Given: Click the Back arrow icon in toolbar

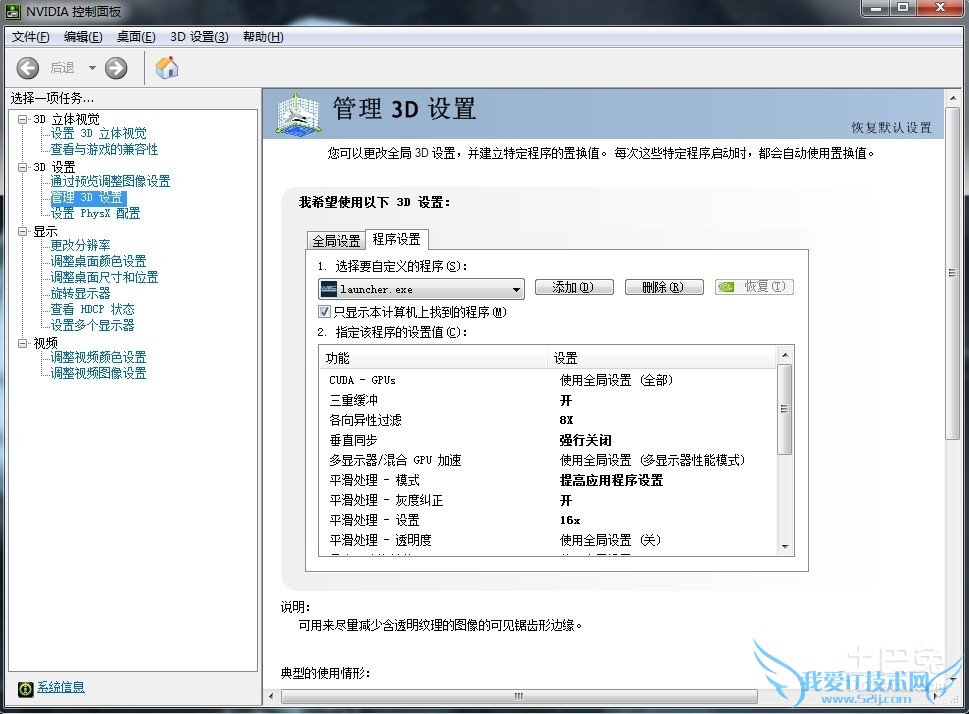Looking at the screenshot, I should pyautogui.click(x=28, y=68).
